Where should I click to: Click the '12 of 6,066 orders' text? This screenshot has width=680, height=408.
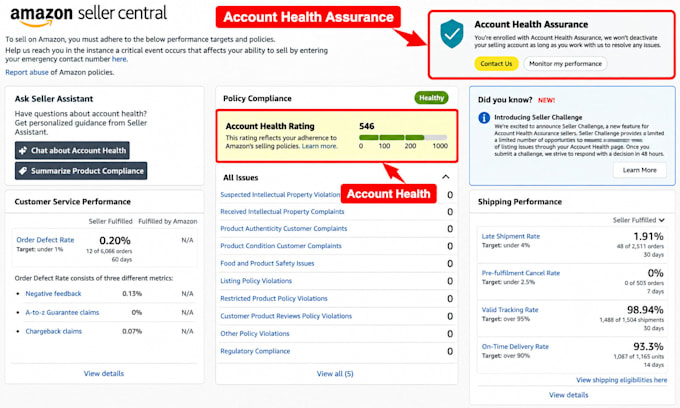[109, 251]
